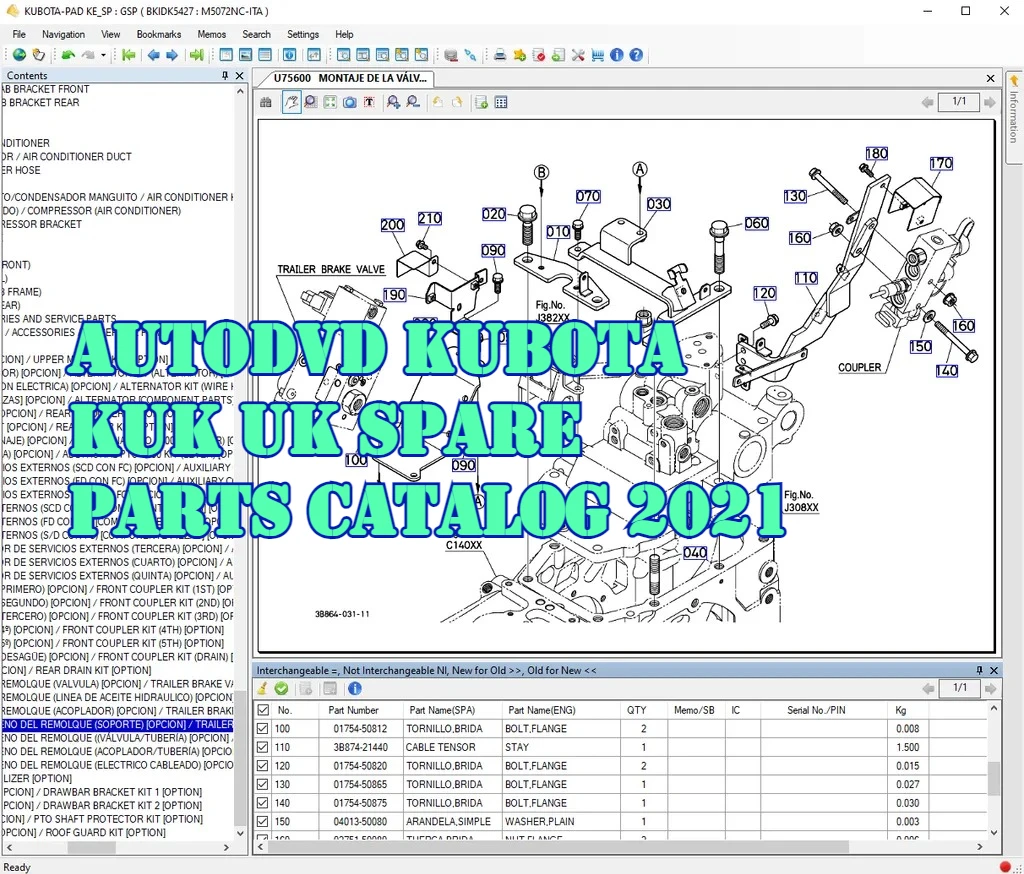Click the Part Number column header

pos(353,710)
